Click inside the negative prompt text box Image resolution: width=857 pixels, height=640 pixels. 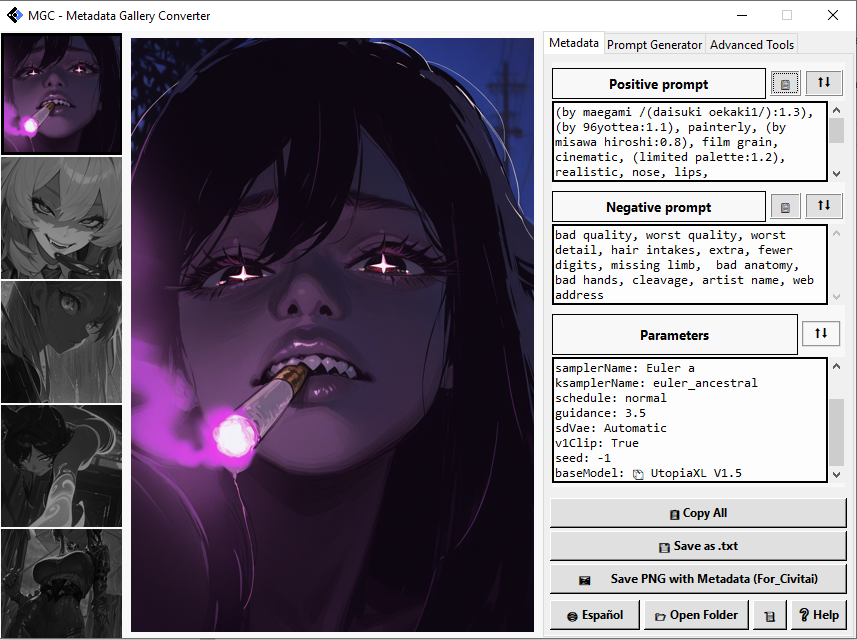[690, 265]
